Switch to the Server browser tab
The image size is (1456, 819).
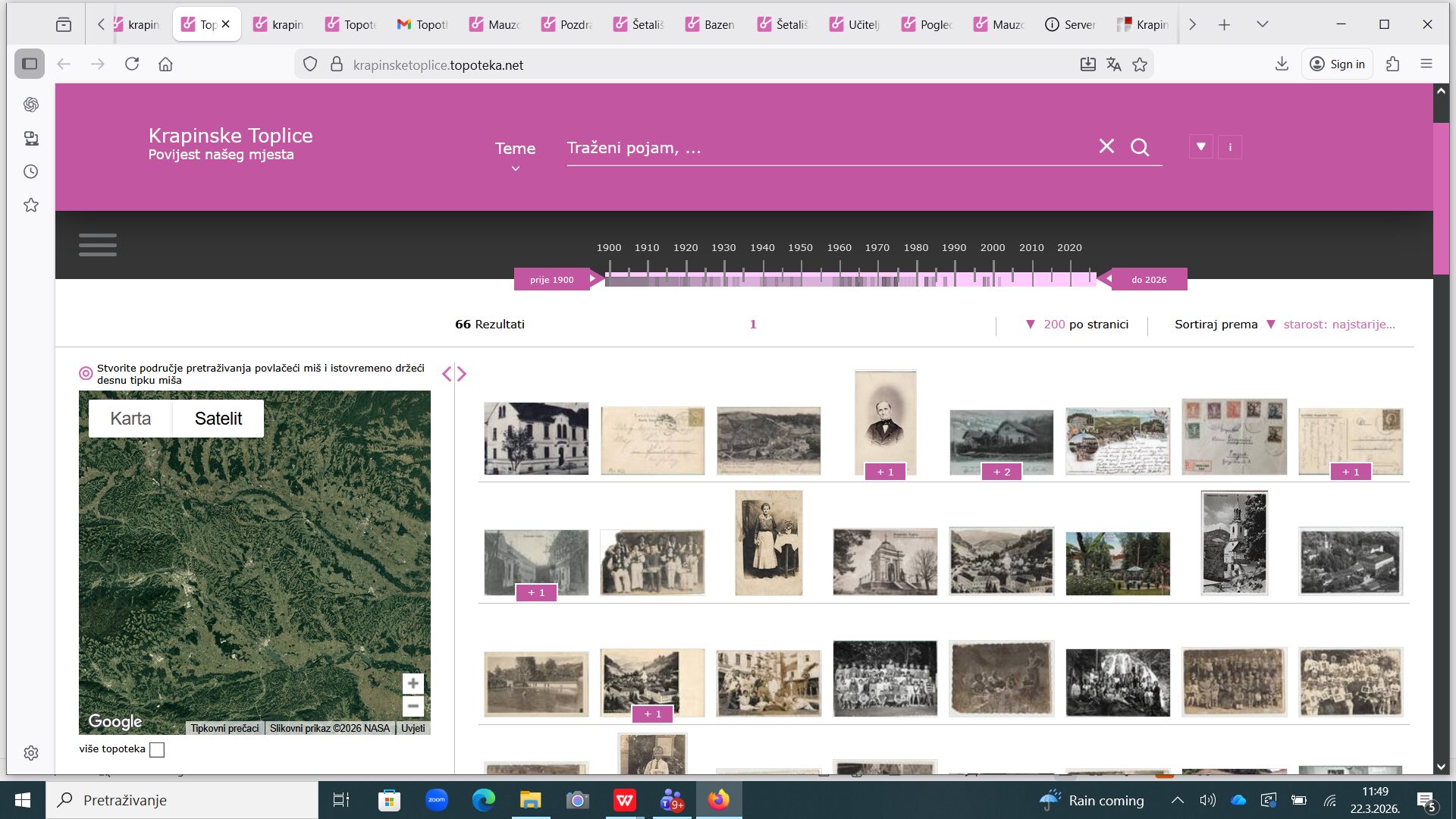coord(1070,24)
